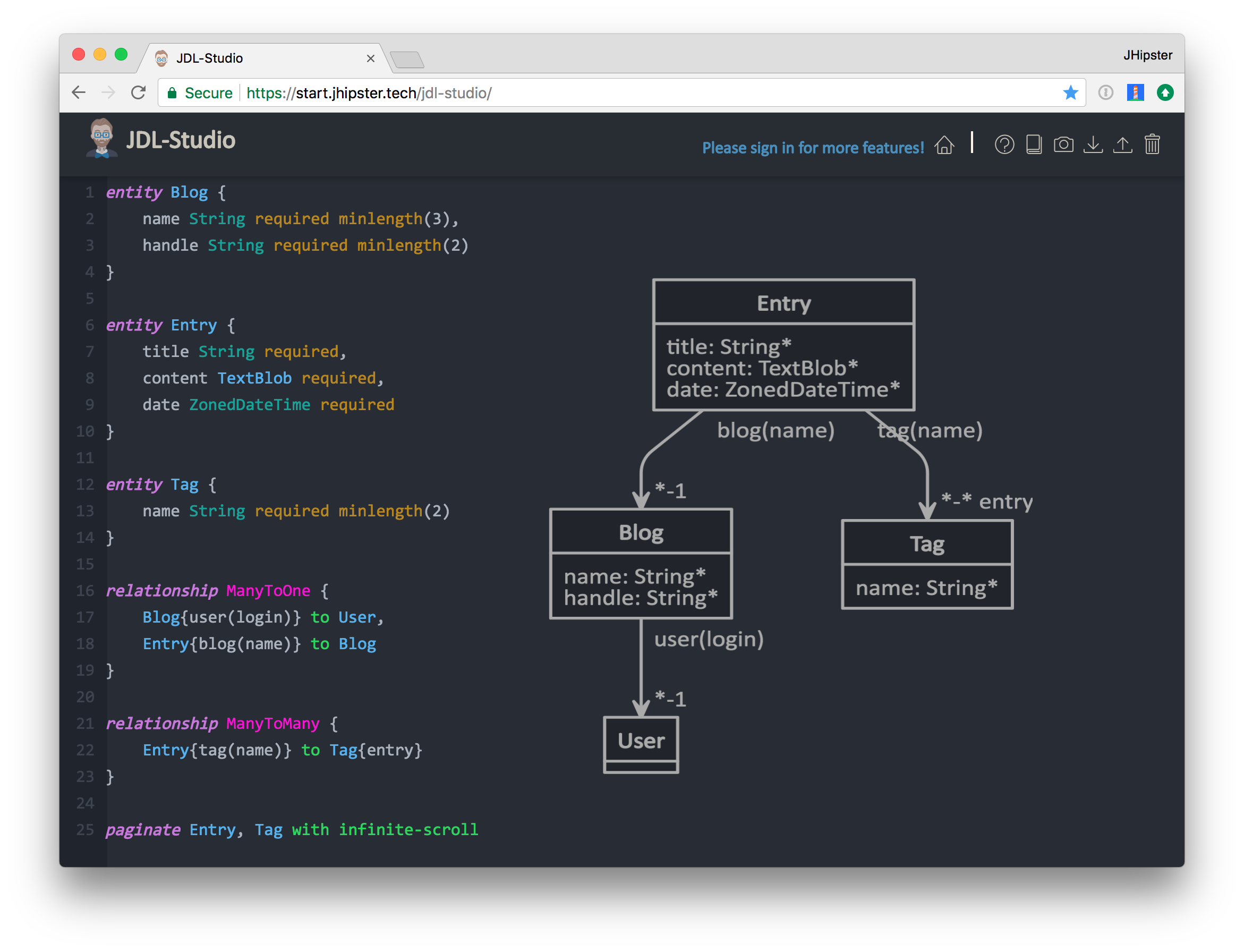Bookmark page with the star icon

coord(1070,92)
